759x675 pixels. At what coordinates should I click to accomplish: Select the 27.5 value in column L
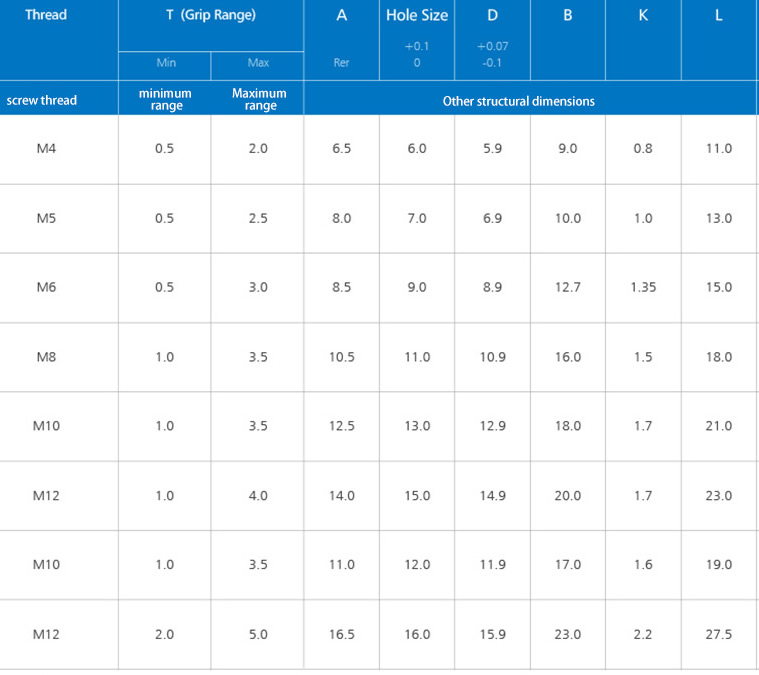pyautogui.click(x=719, y=634)
